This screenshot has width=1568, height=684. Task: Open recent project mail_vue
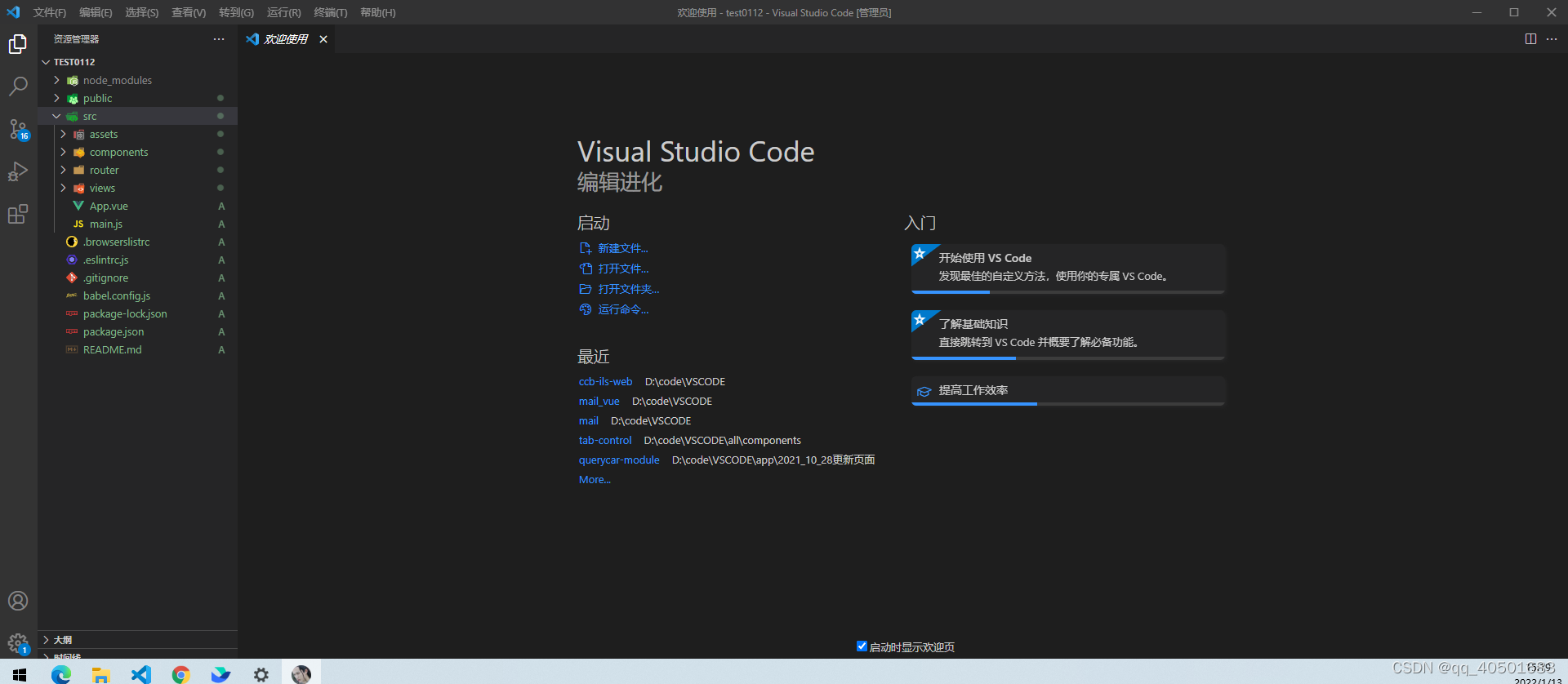pyautogui.click(x=599, y=401)
